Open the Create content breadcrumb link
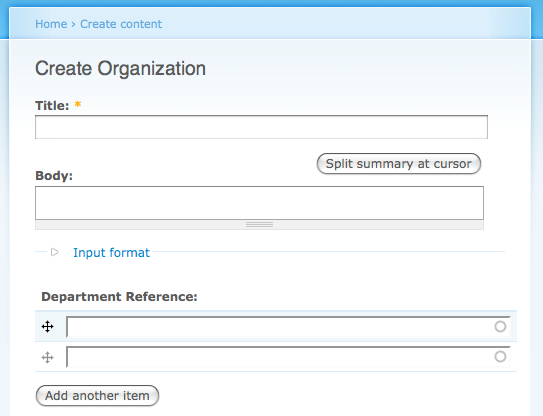Image resolution: width=543 pixels, height=416 pixels. click(x=121, y=24)
